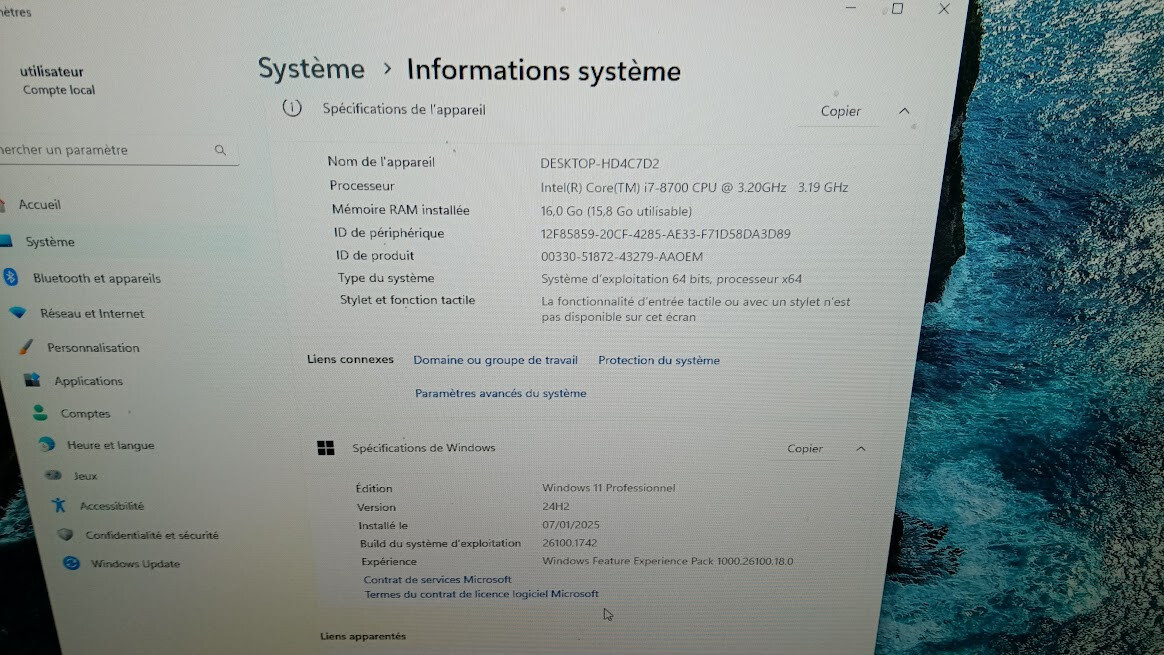Click the Personnalisation brush icon
This screenshot has height=655, width=1164.
click(27, 347)
